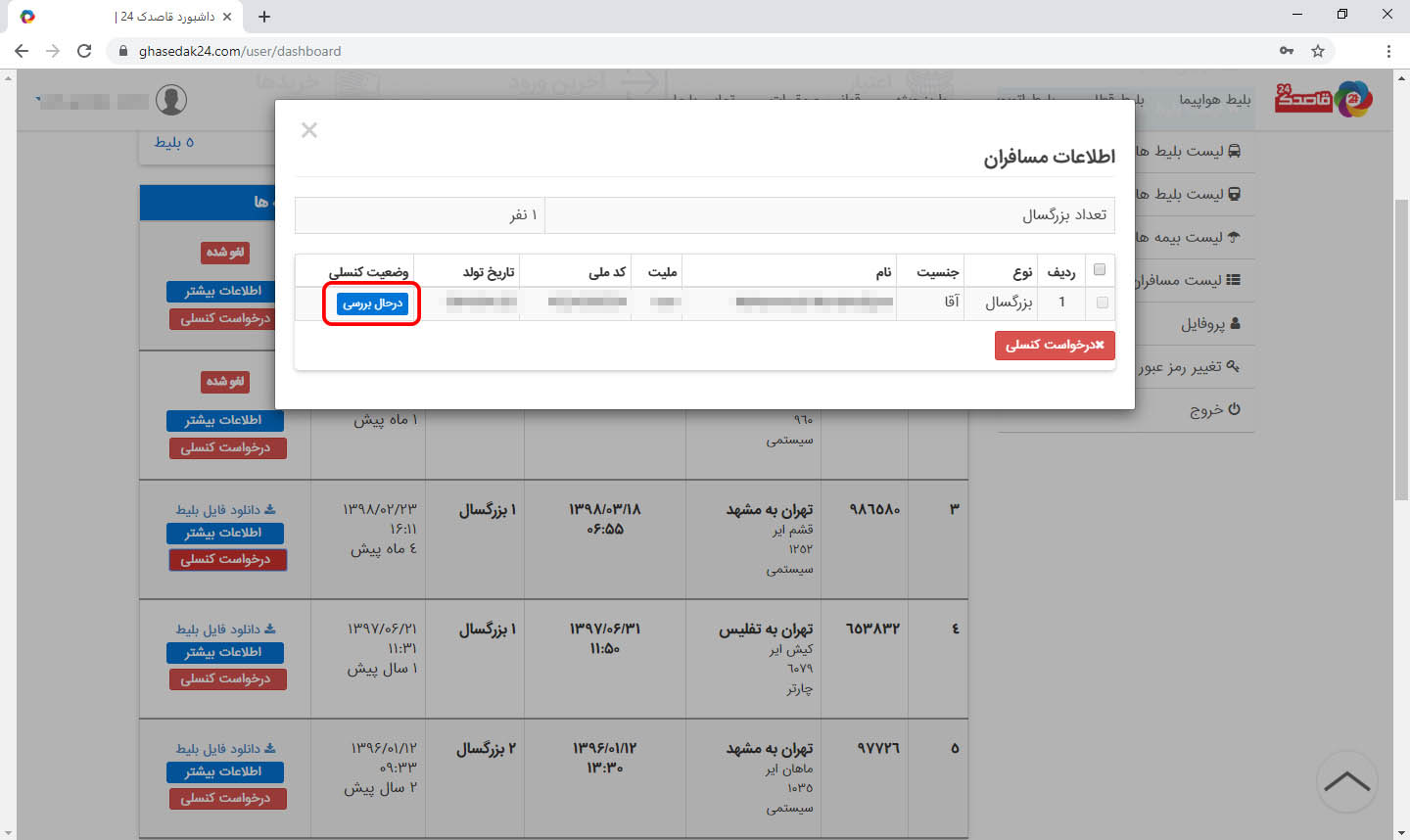Click the بلیط هواپیما top navigation item
1410x840 pixels.
[x=1214, y=100]
